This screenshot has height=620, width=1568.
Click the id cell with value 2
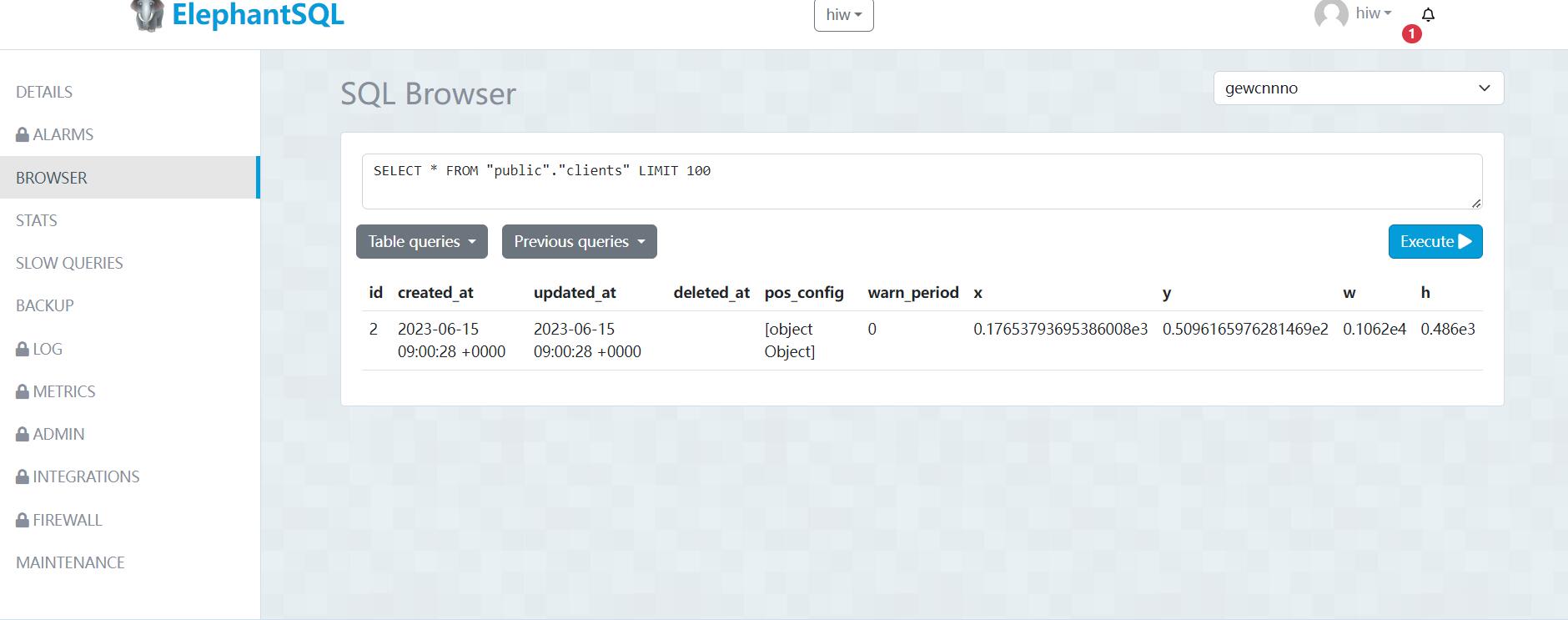click(374, 329)
